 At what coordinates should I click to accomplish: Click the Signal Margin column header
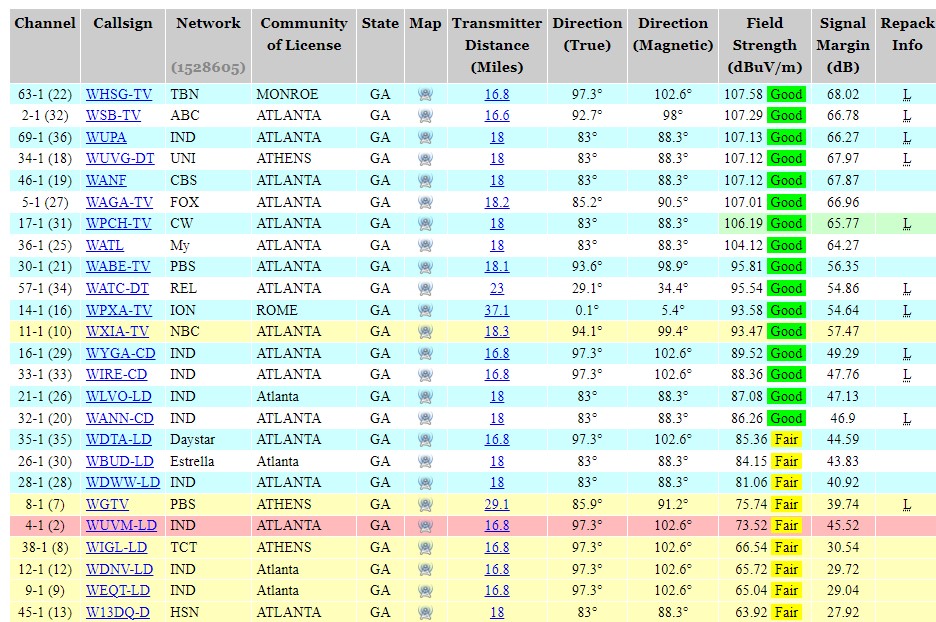[843, 45]
